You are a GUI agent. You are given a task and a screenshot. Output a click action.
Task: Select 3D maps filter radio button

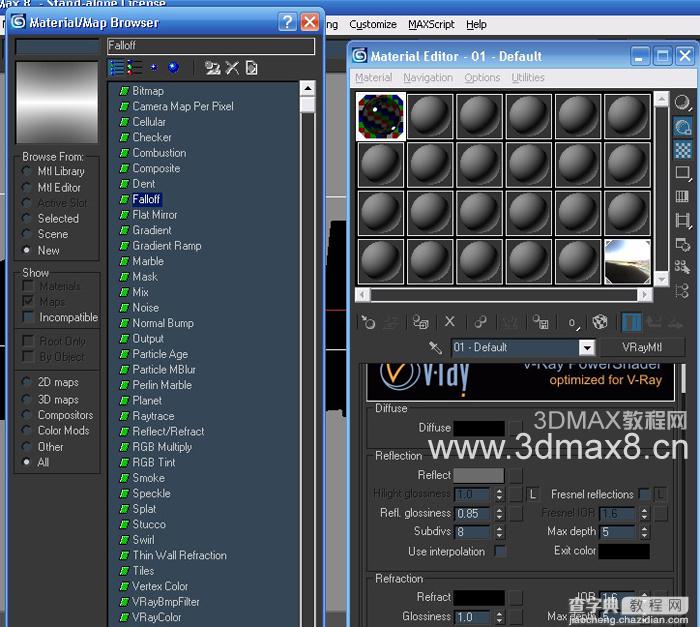[x=27, y=399]
